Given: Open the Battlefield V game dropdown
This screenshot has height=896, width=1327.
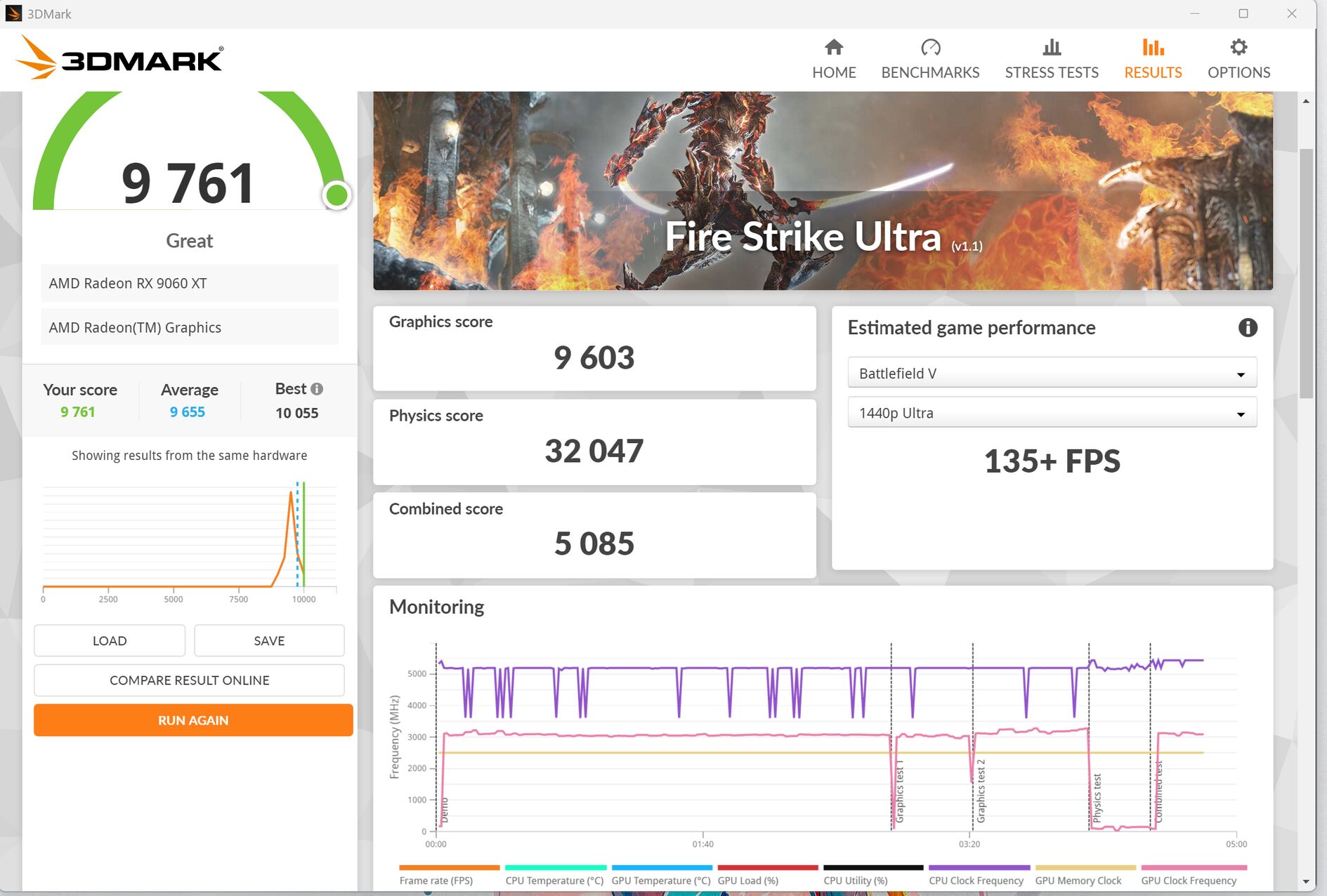Looking at the screenshot, I should [x=1052, y=373].
